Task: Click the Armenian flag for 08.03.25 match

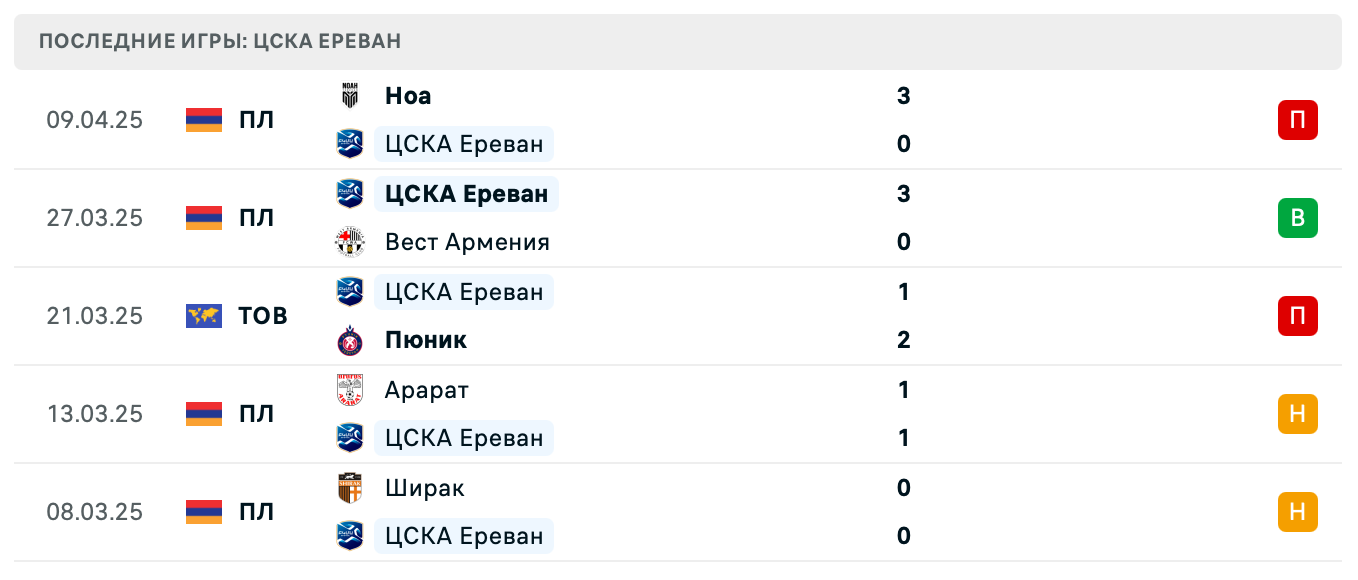Action: 204,512
